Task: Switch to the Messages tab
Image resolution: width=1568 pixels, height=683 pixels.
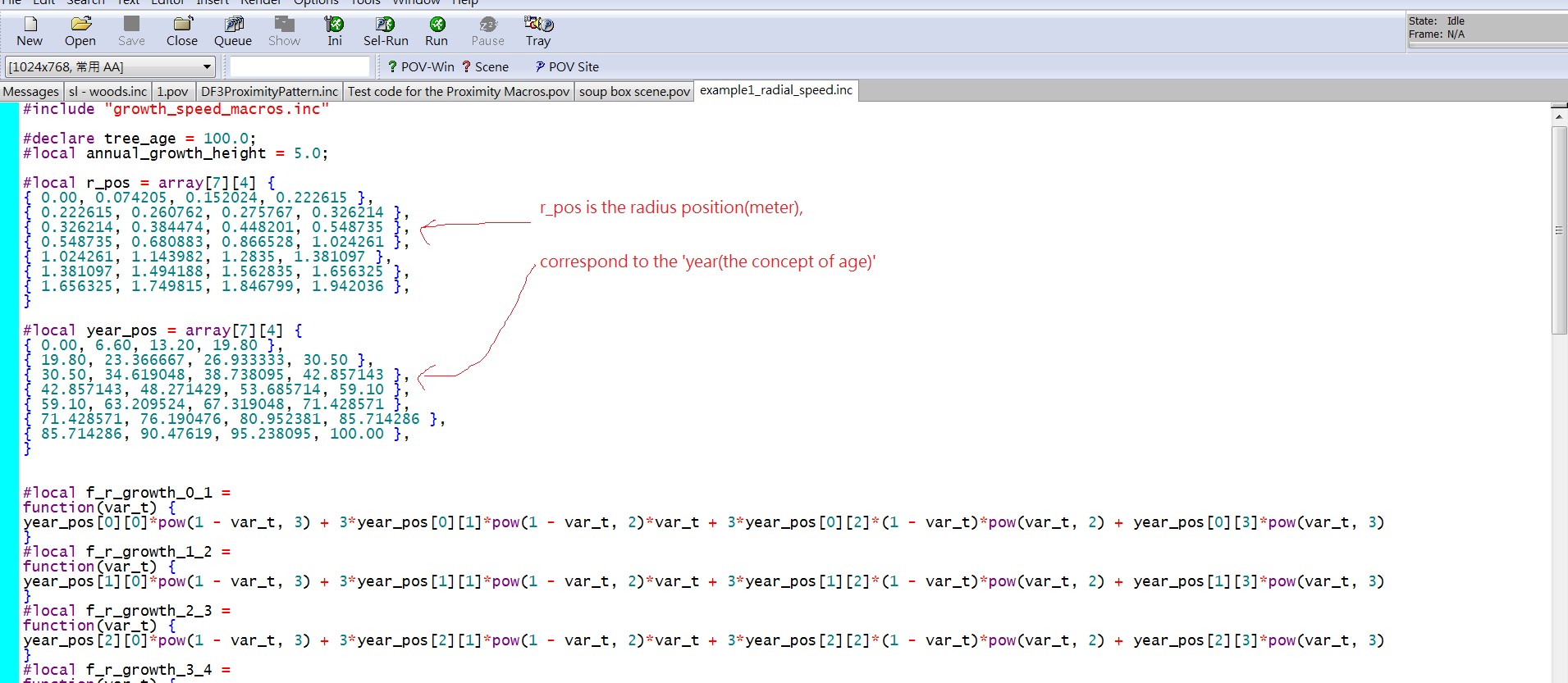Action: pyautogui.click(x=31, y=91)
